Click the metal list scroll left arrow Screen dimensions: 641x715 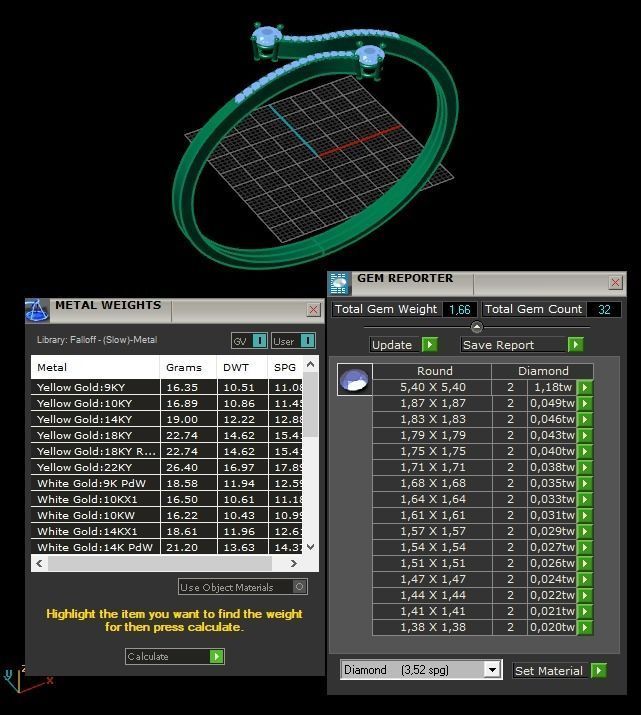tap(40, 564)
